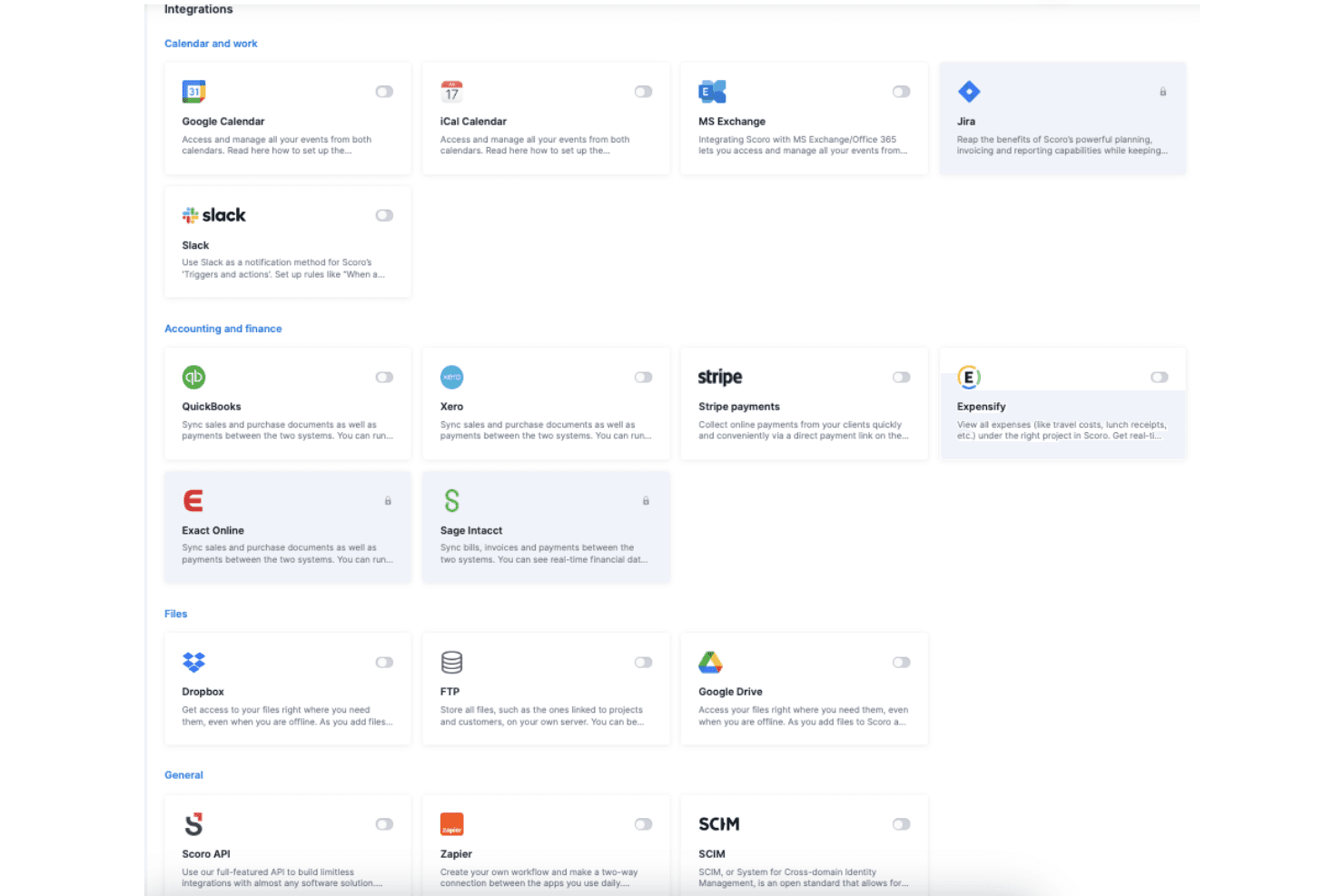Click the Dropbox icon
1344x896 pixels.
(x=193, y=662)
